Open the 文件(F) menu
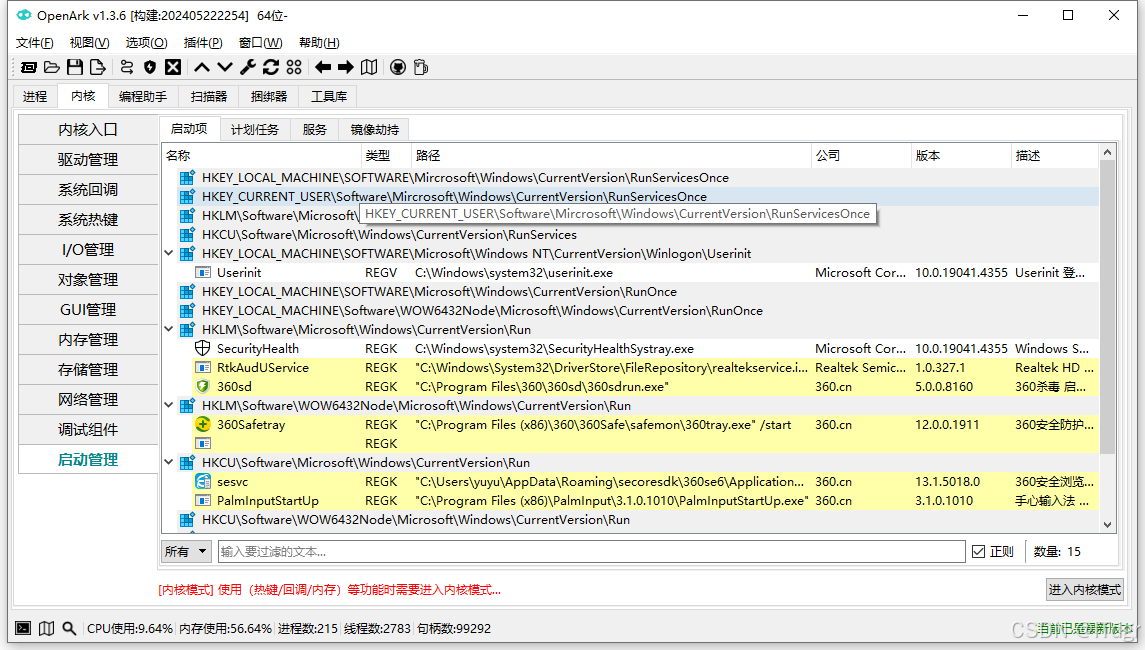 pos(35,42)
